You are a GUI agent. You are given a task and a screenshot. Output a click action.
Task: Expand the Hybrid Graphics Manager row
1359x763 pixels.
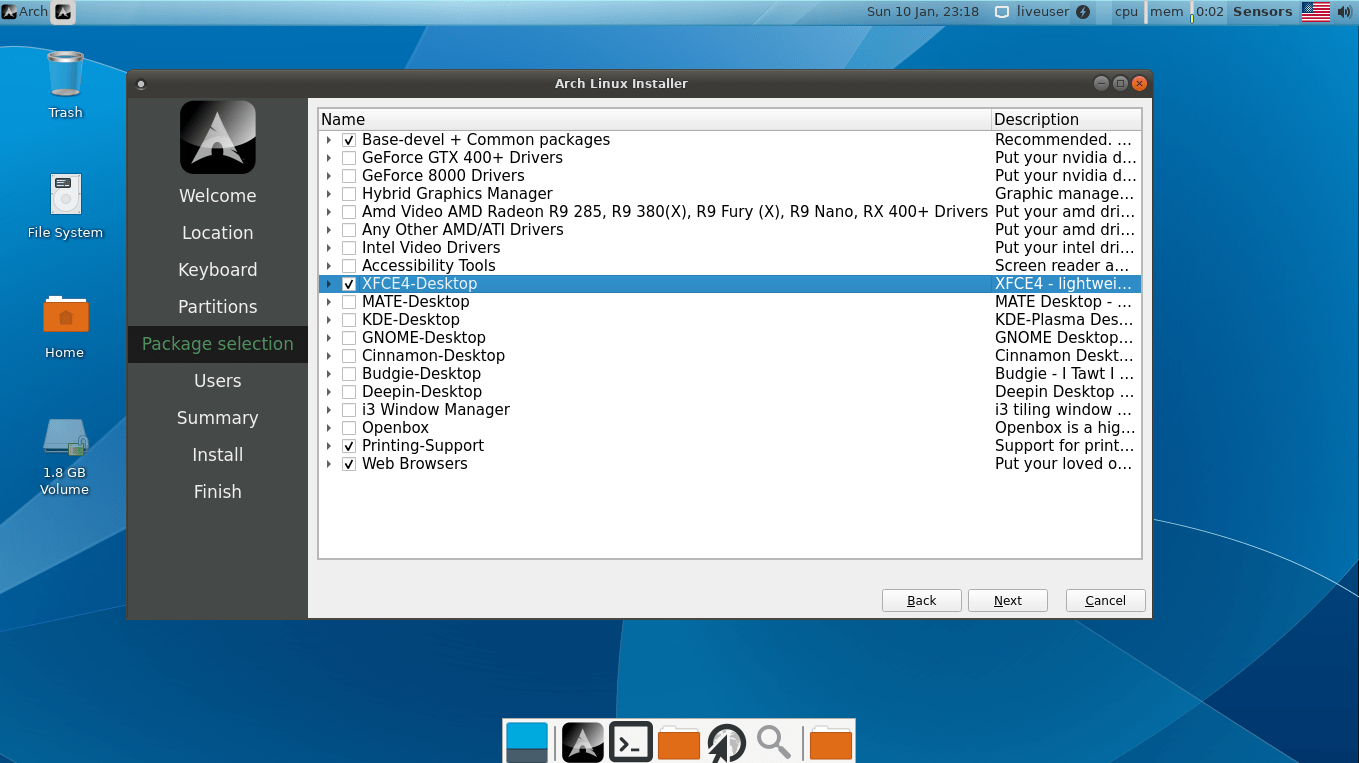[328, 194]
